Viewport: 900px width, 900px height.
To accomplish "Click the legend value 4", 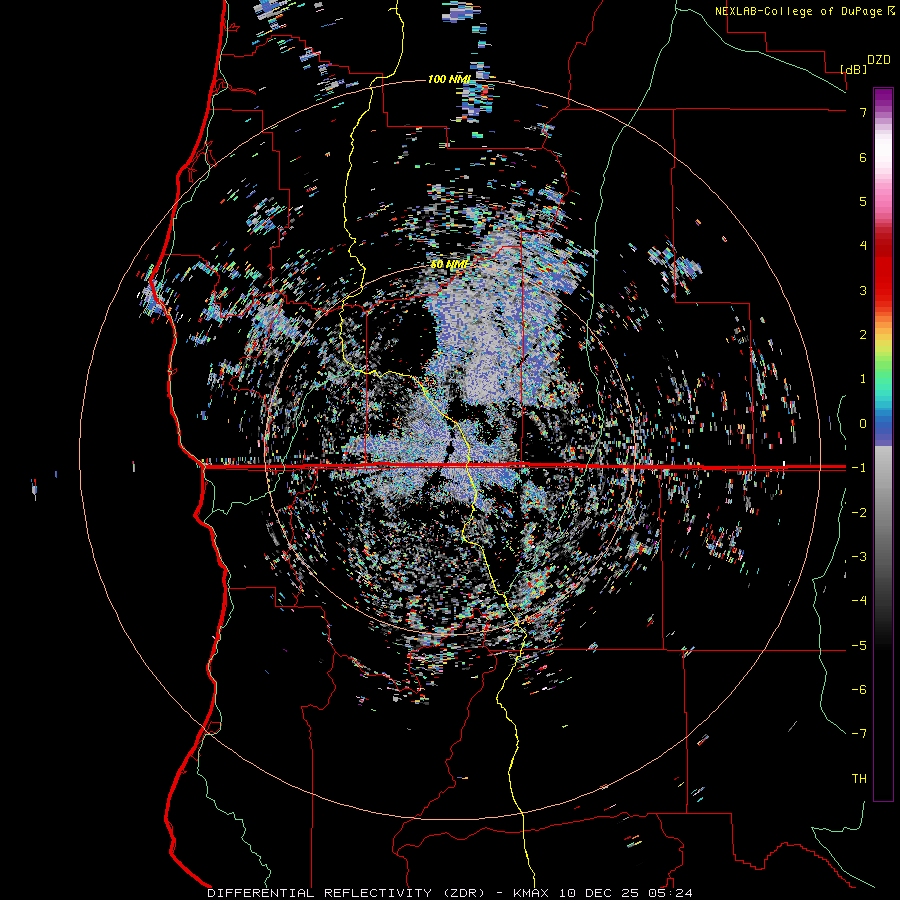I will (863, 246).
